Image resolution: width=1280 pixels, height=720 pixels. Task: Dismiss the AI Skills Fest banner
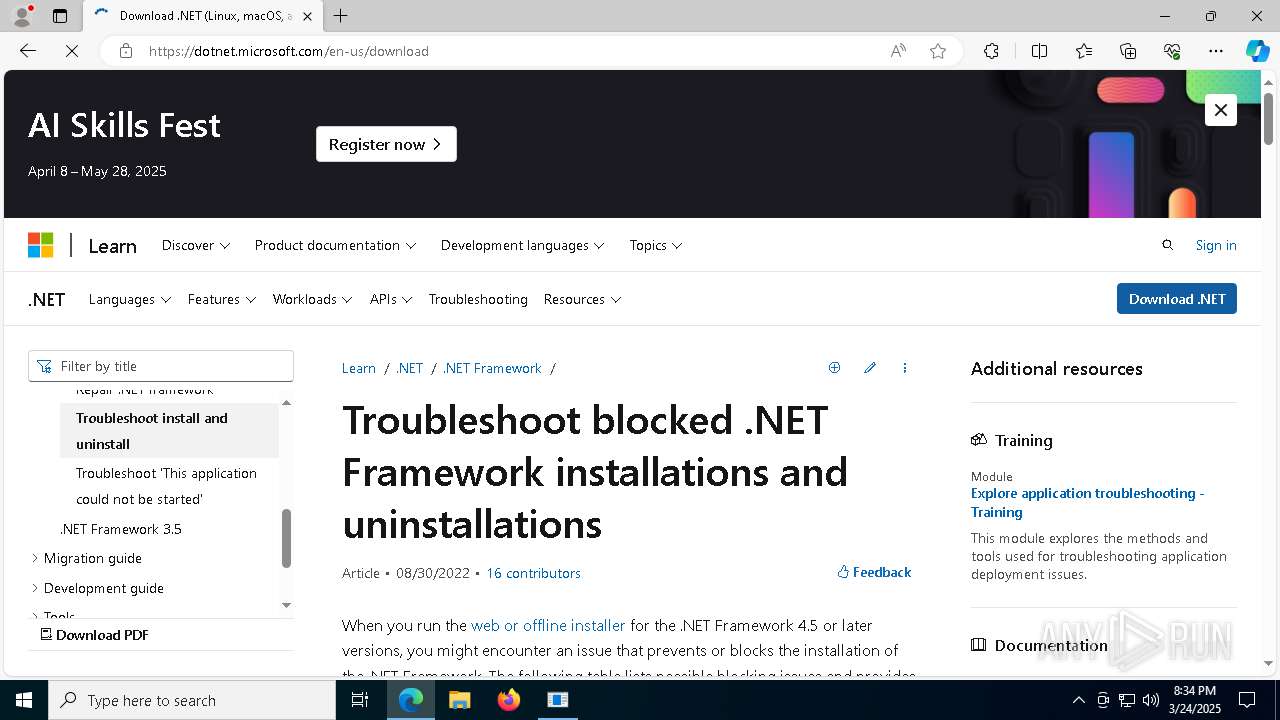[x=1221, y=110]
